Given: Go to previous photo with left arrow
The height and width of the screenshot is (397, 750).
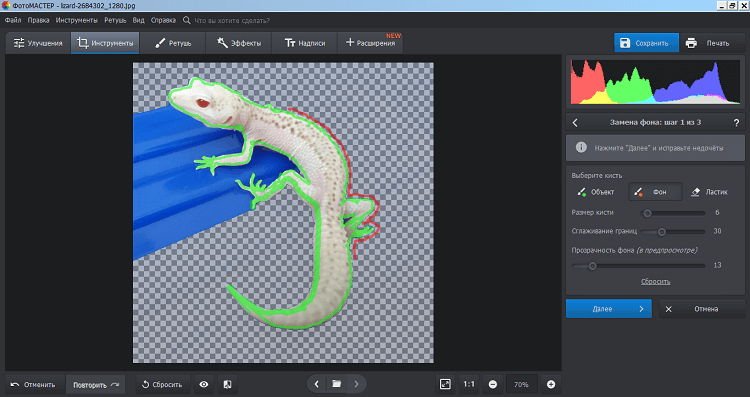Looking at the screenshot, I should pyautogui.click(x=316, y=384).
